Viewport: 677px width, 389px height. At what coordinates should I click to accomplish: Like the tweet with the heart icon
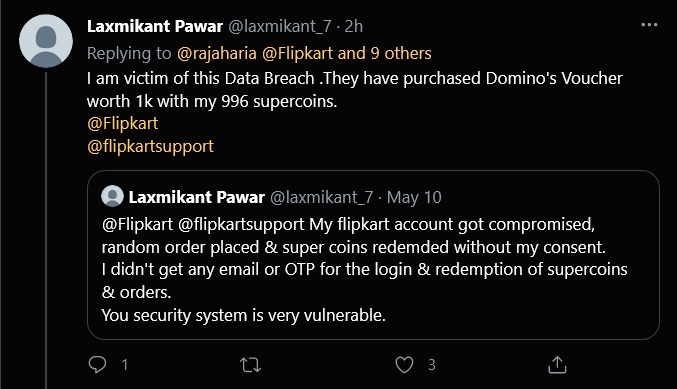(x=405, y=365)
